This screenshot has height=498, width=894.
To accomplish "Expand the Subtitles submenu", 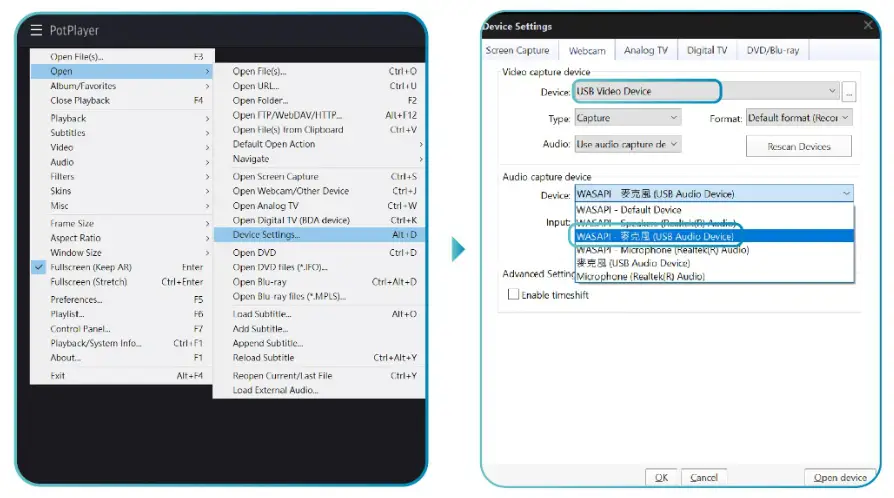I will [122, 132].
